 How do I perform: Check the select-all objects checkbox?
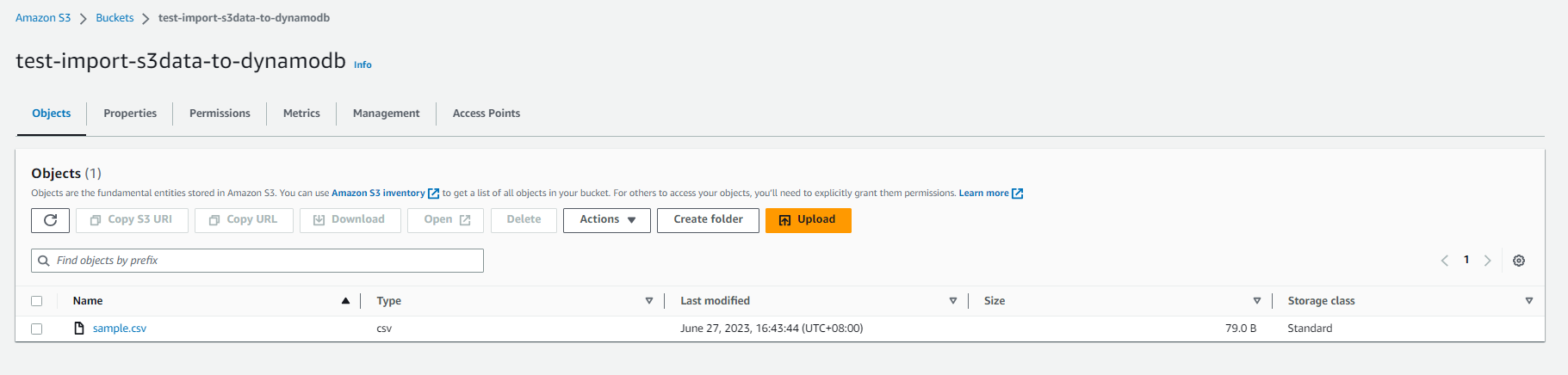click(36, 301)
